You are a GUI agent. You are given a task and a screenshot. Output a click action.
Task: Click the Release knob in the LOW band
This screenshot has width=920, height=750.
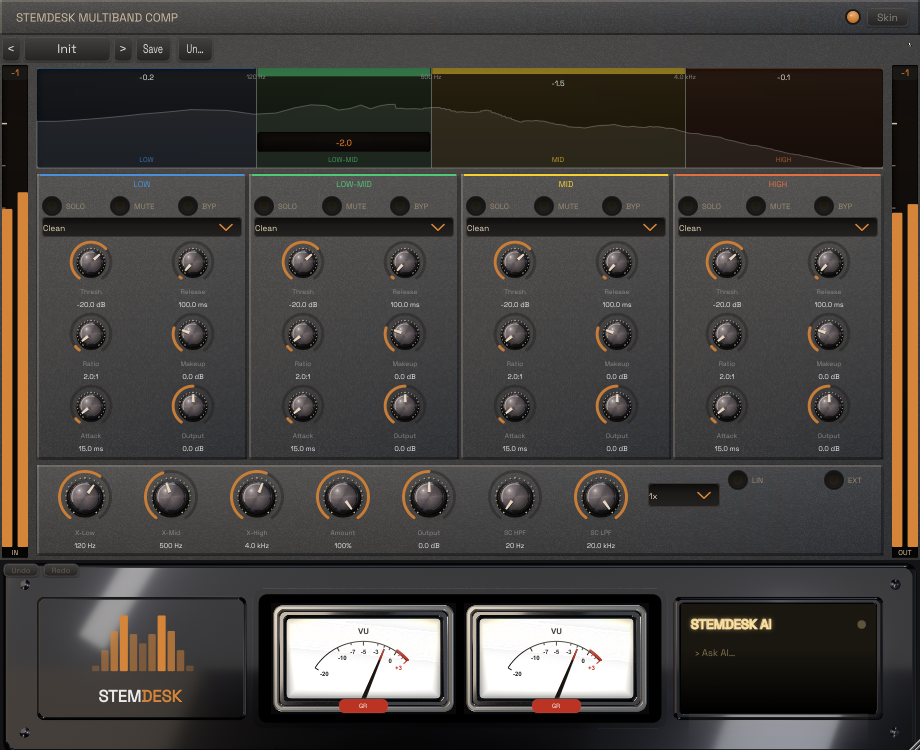point(192,262)
